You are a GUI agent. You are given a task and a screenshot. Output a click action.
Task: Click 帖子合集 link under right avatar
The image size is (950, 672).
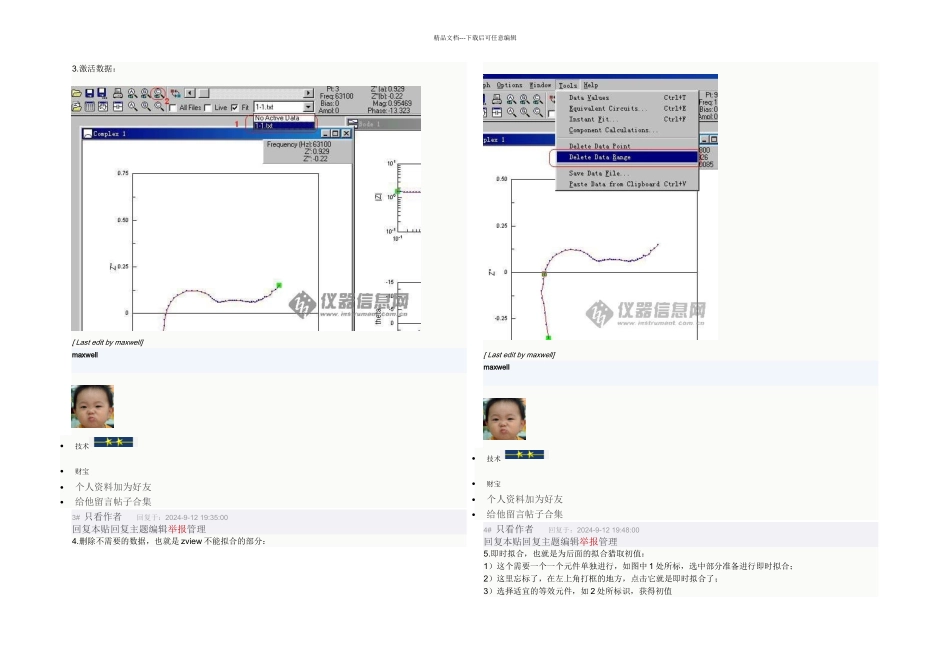click(543, 514)
